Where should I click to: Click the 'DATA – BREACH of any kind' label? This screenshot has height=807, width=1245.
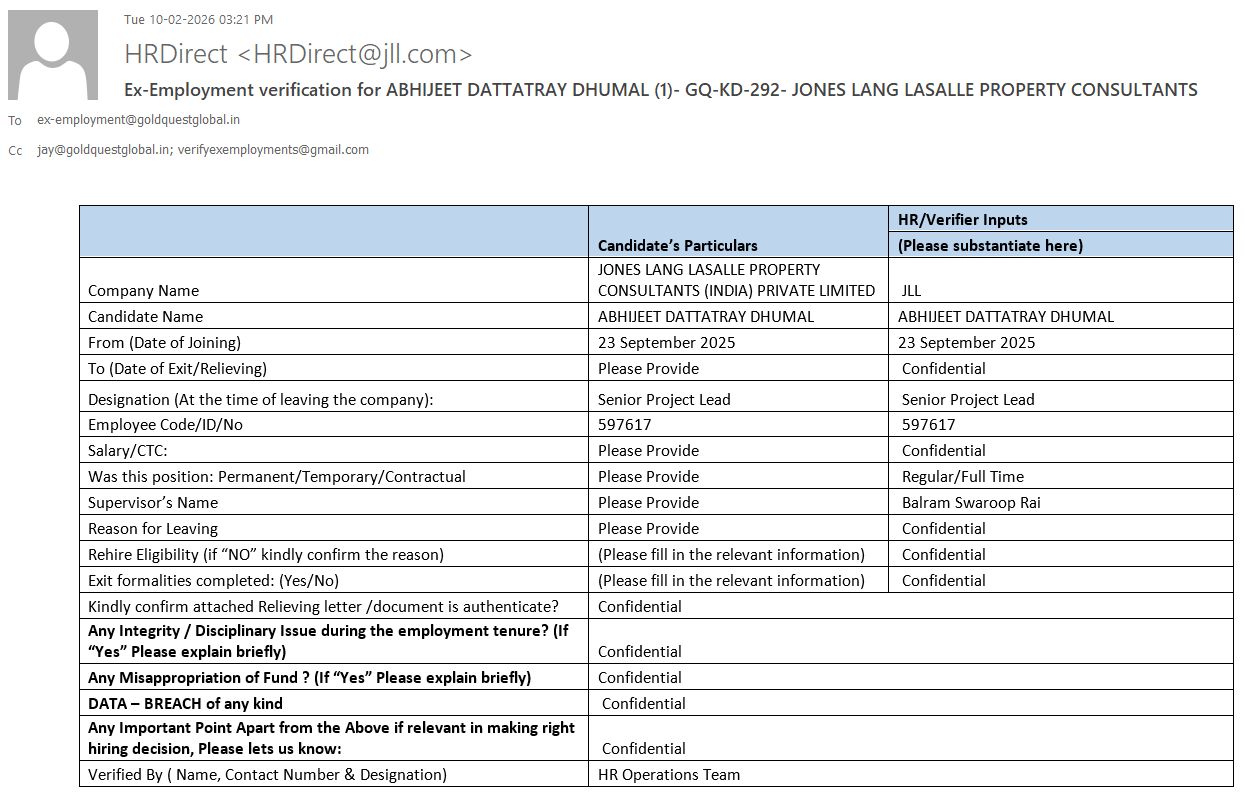(185, 704)
